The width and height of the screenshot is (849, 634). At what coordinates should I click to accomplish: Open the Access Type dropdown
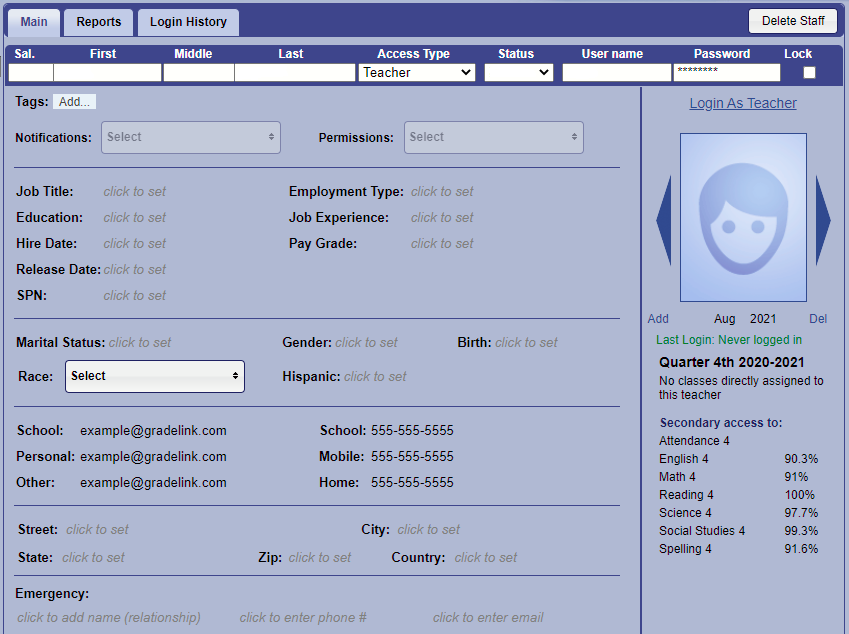coord(416,73)
